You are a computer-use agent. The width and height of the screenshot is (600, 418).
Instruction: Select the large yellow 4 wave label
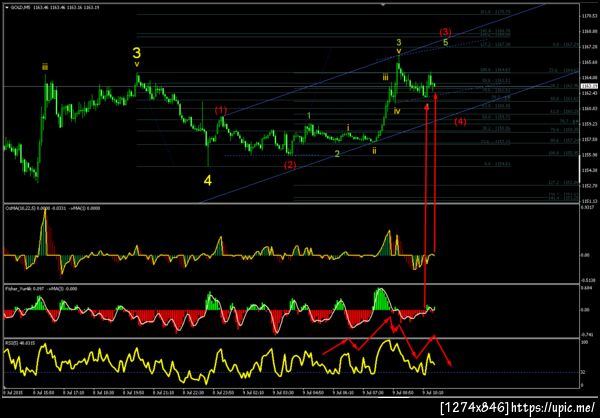point(207,181)
